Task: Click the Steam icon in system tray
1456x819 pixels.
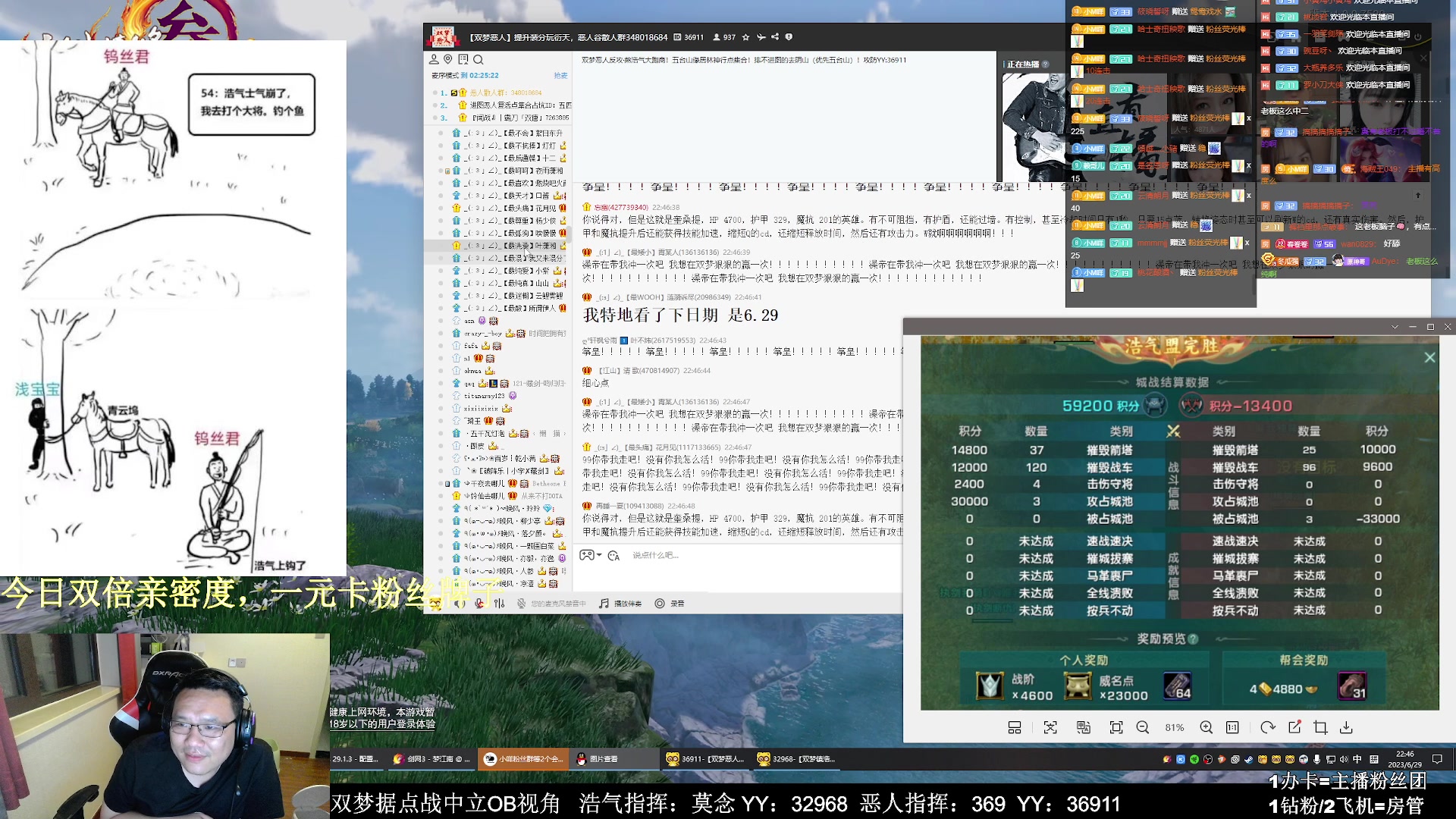Action: click(1248, 759)
